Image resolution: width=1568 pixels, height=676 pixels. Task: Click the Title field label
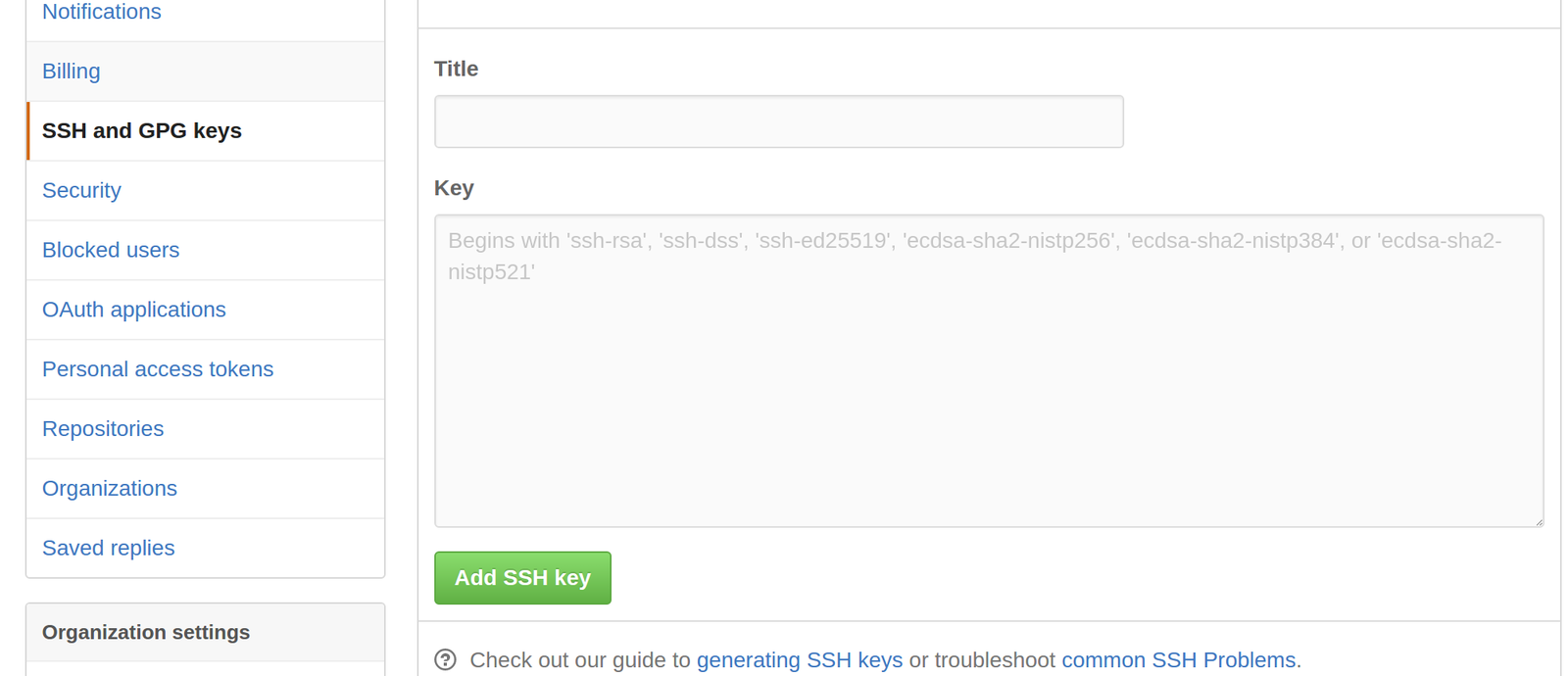coord(456,69)
